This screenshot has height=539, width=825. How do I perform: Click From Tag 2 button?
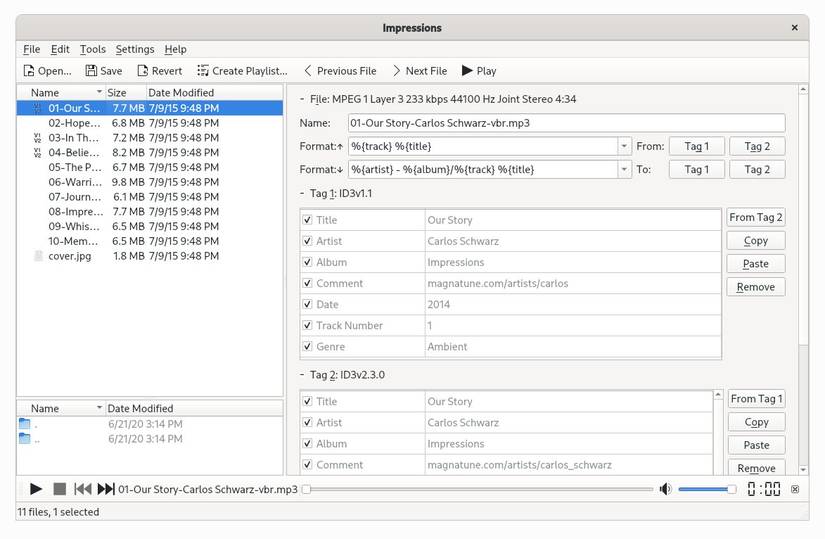pos(756,217)
